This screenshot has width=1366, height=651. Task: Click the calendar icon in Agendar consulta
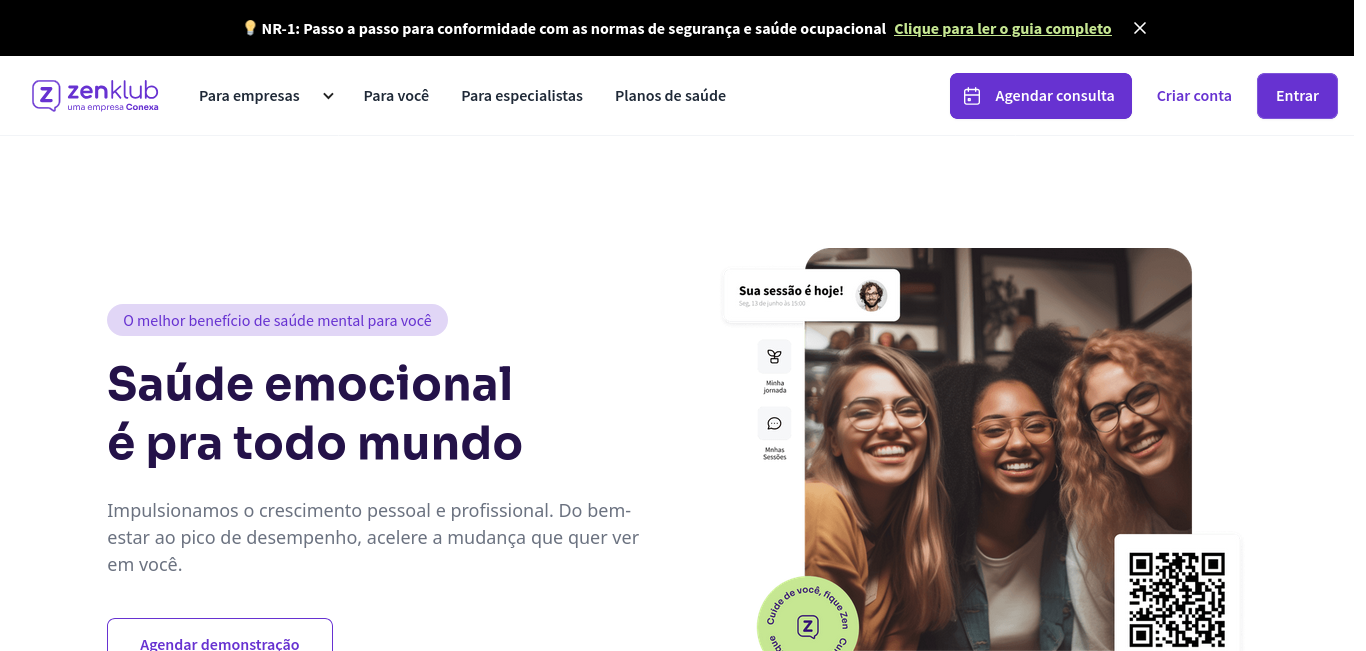pyautogui.click(x=972, y=96)
